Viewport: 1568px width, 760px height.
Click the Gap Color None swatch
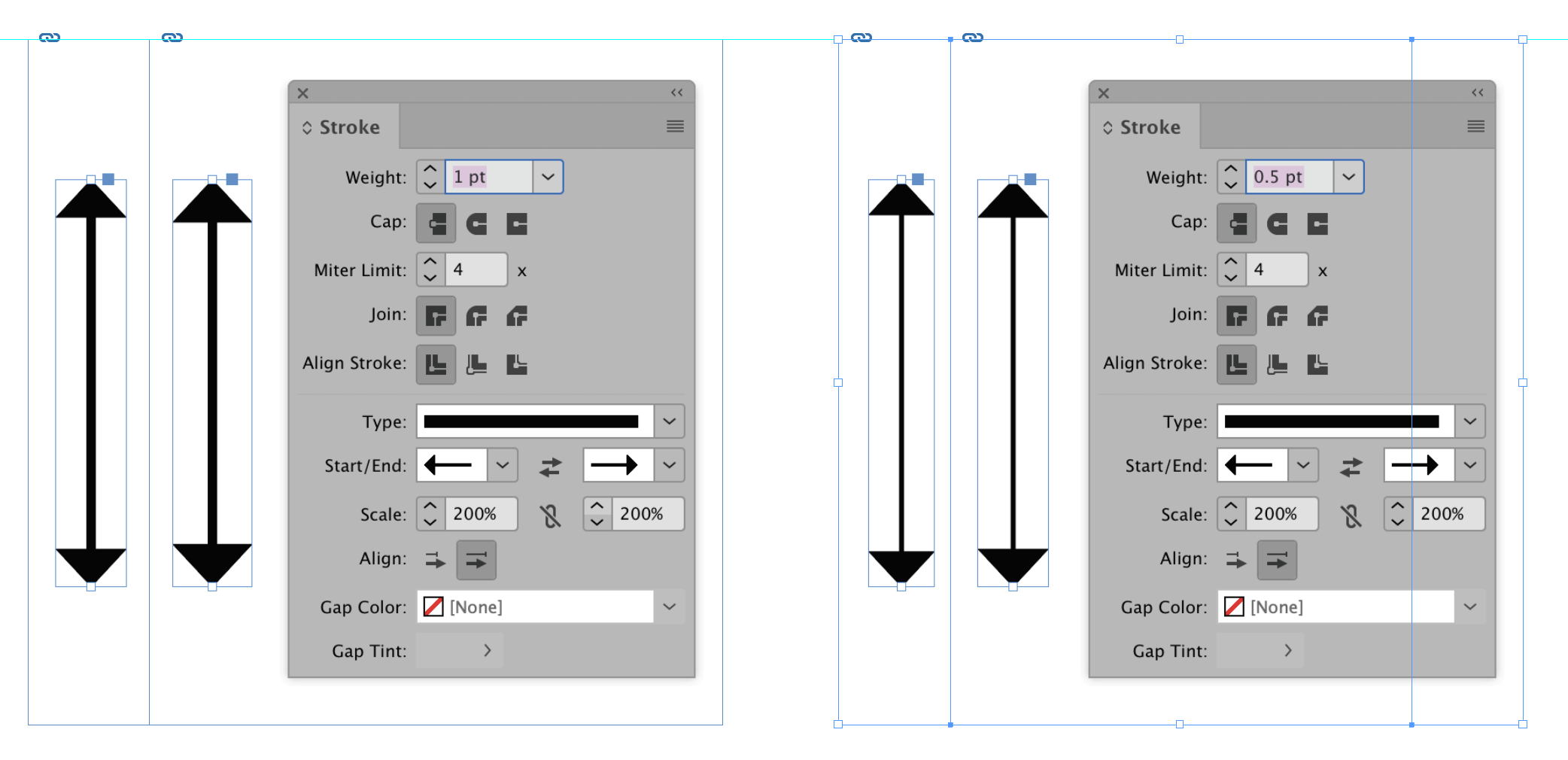433,606
